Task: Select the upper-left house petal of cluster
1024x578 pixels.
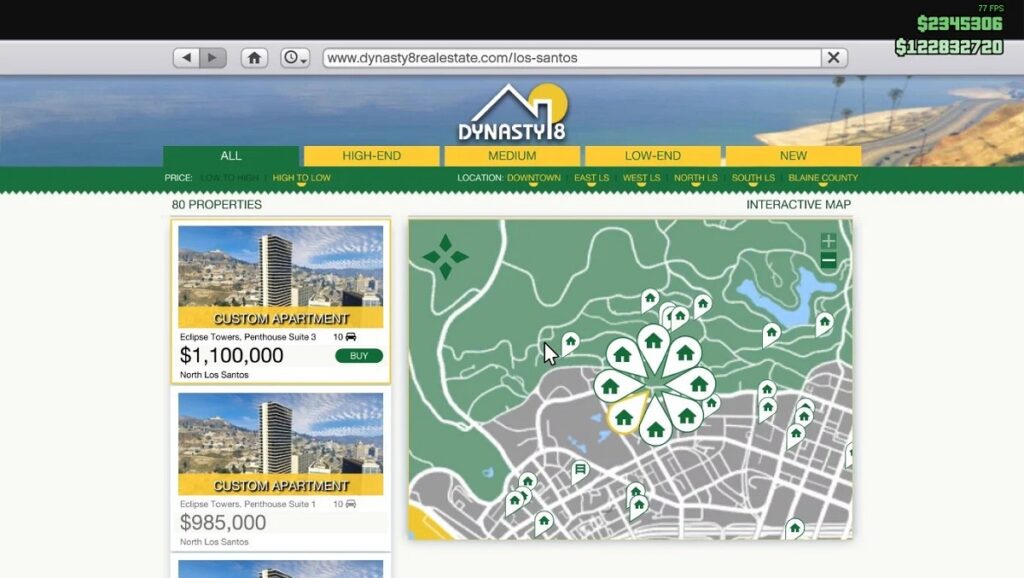Action: tap(622, 355)
